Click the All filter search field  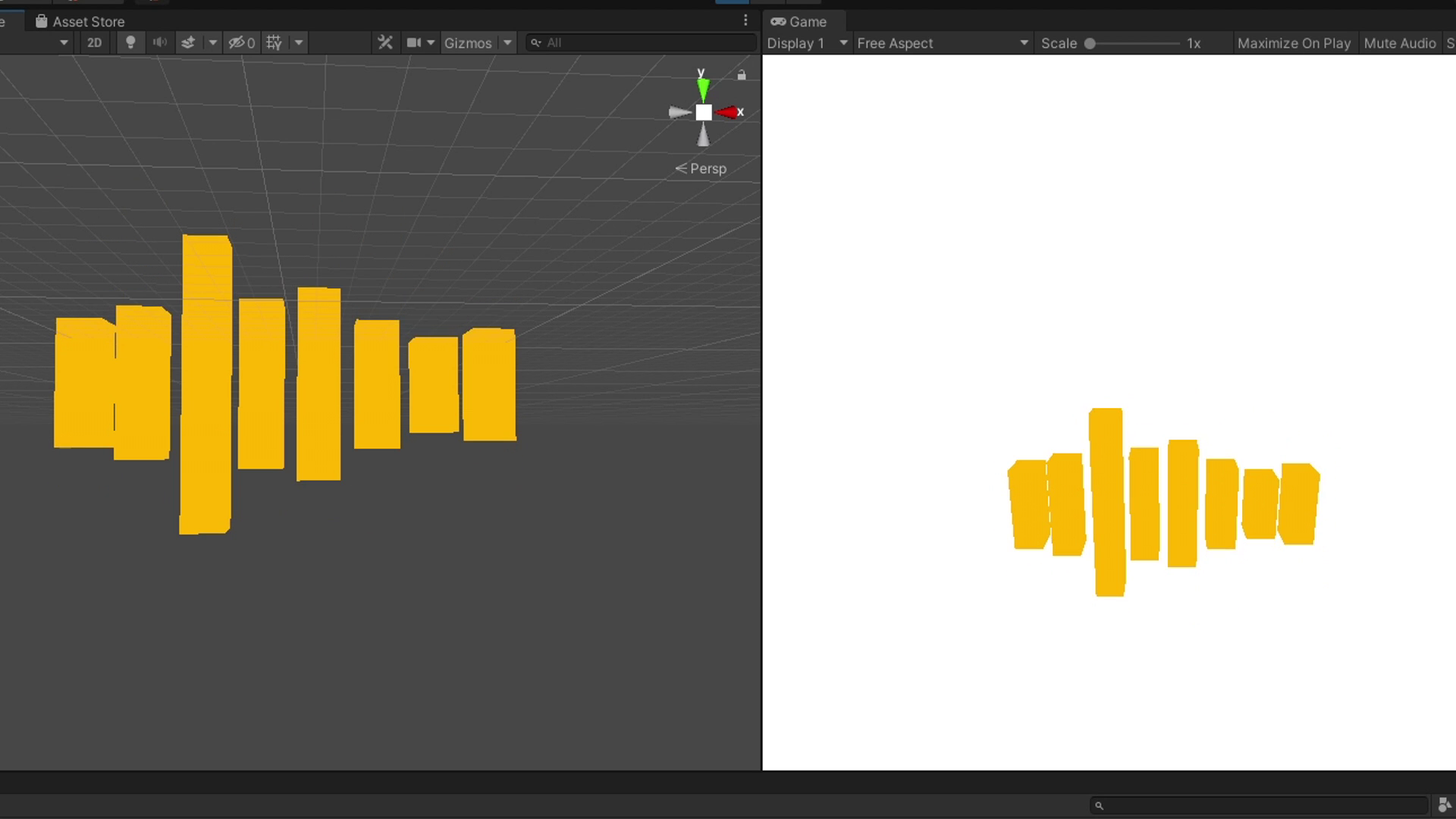(641, 42)
